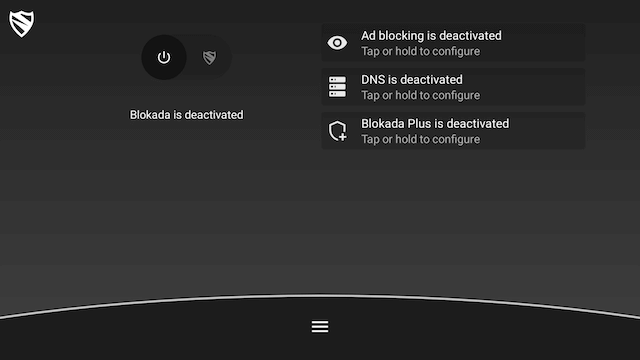Click the small shield icon beside the power button
The height and width of the screenshot is (360, 640).
coord(209,58)
